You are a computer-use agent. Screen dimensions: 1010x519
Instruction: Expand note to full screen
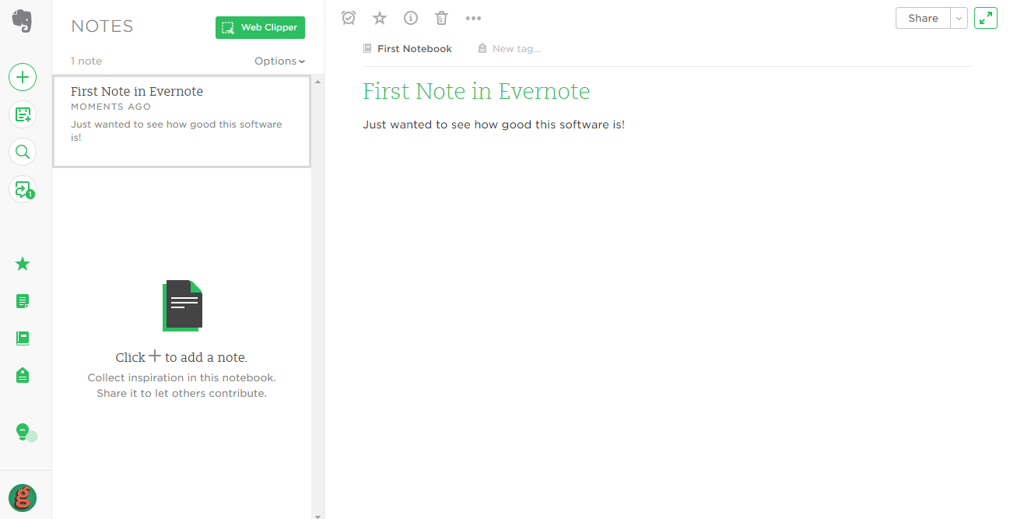(x=986, y=18)
